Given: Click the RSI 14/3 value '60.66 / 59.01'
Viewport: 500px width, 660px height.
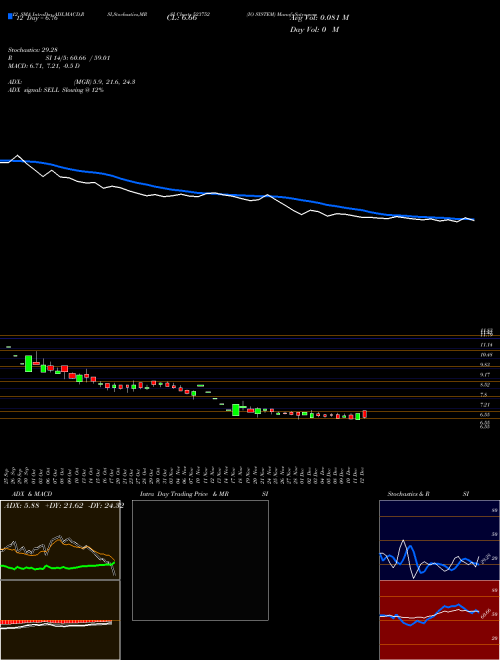Looking at the screenshot, I should click(x=88, y=58).
